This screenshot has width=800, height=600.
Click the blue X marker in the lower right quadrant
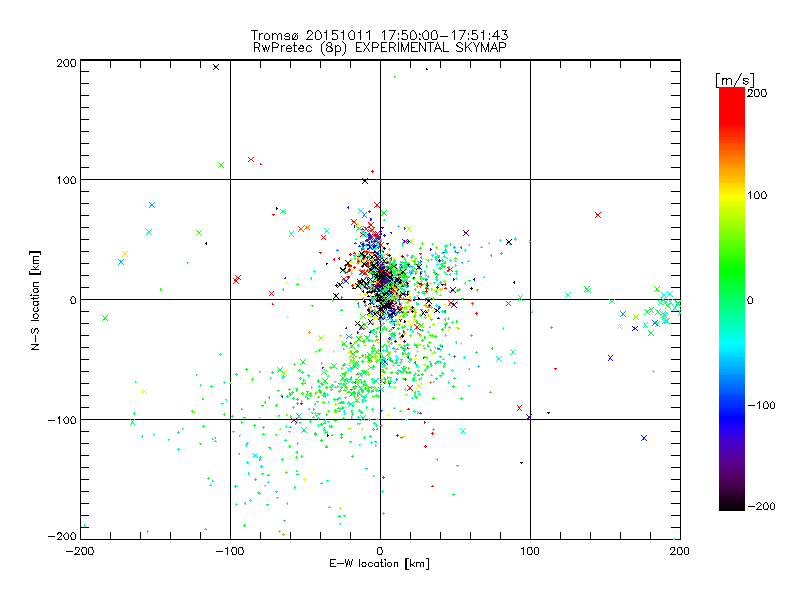[644, 438]
